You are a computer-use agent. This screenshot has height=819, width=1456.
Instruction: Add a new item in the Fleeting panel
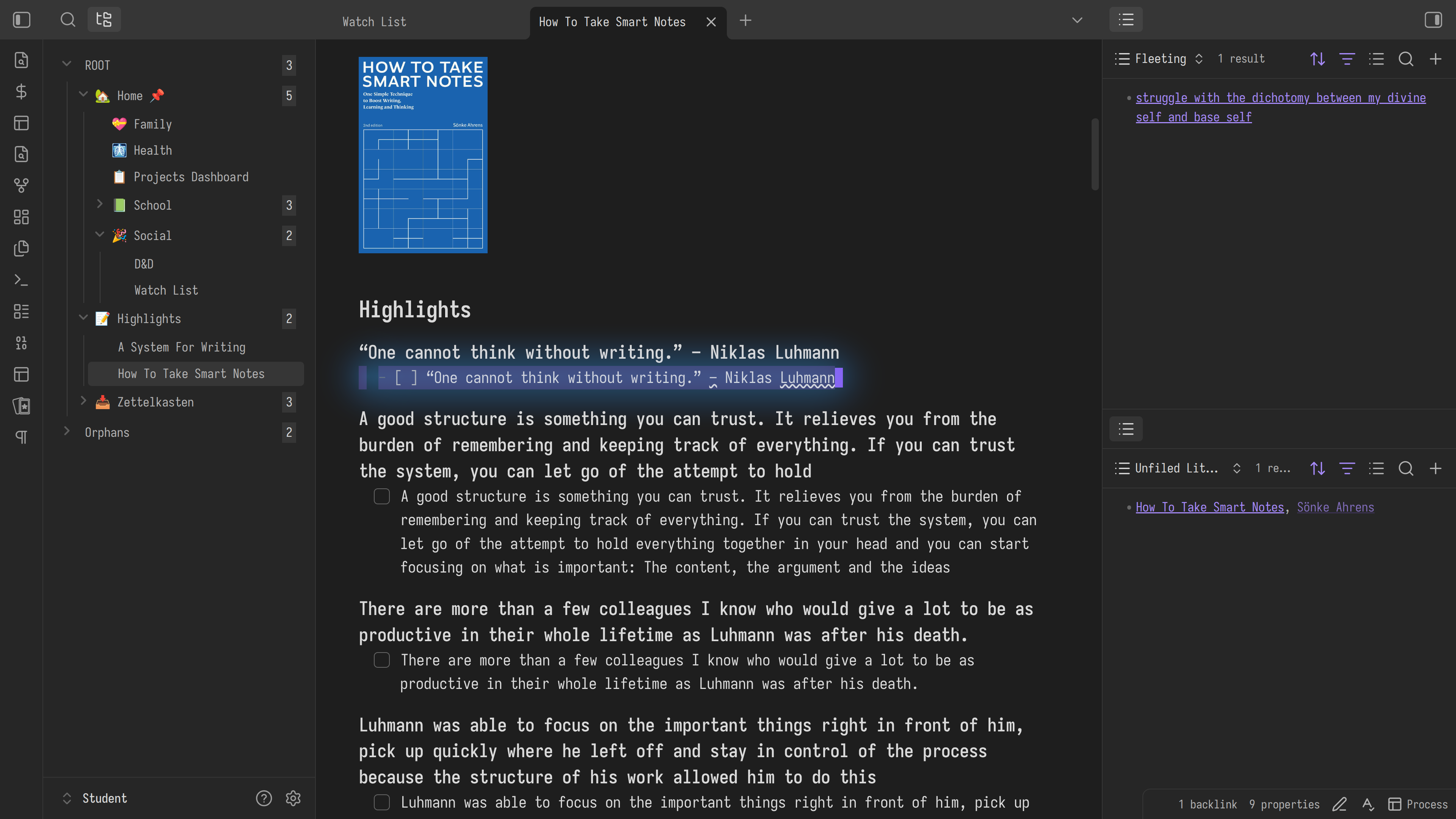pyautogui.click(x=1435, y=59)
